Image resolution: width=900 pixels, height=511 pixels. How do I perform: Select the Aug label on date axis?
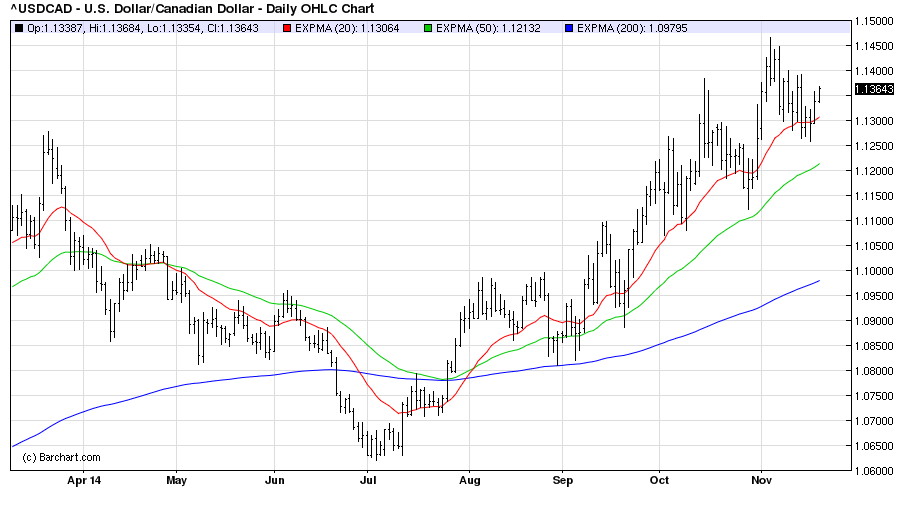pos(470,480)
